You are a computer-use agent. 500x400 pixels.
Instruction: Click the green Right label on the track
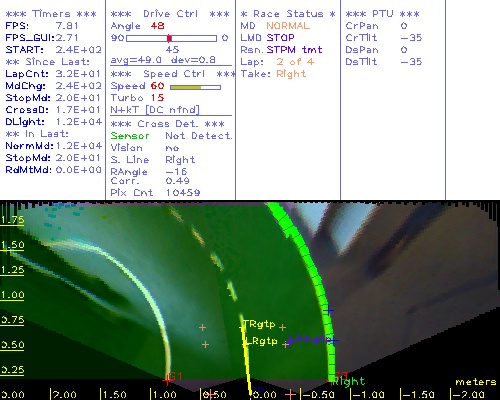click(349, 381)
